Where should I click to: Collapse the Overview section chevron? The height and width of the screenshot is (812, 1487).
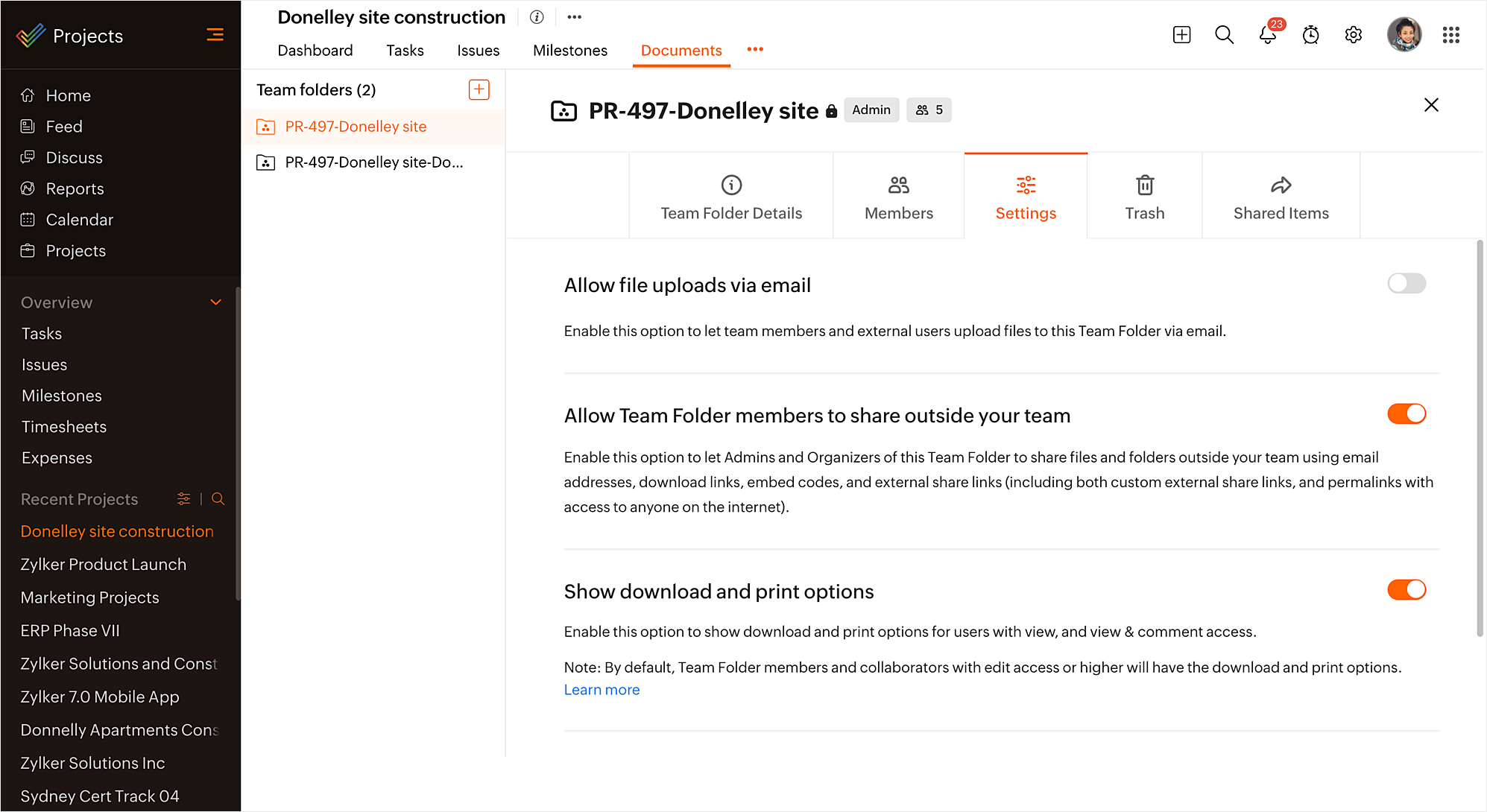click(216, 302)
